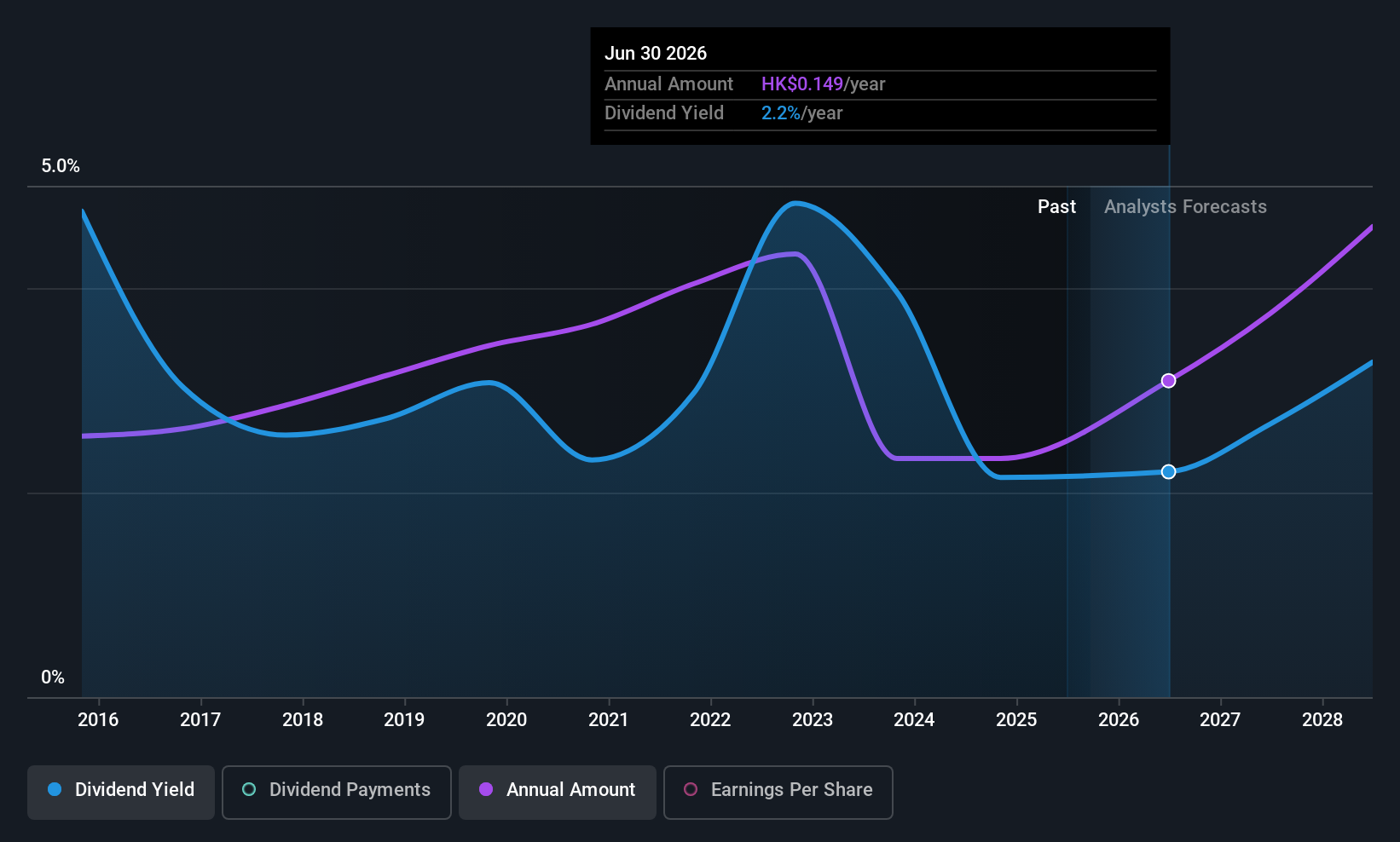The height and width of the screenshot is (842, 1400).
Task: Click the 2017 x-axis label
Action: [200, 720]
